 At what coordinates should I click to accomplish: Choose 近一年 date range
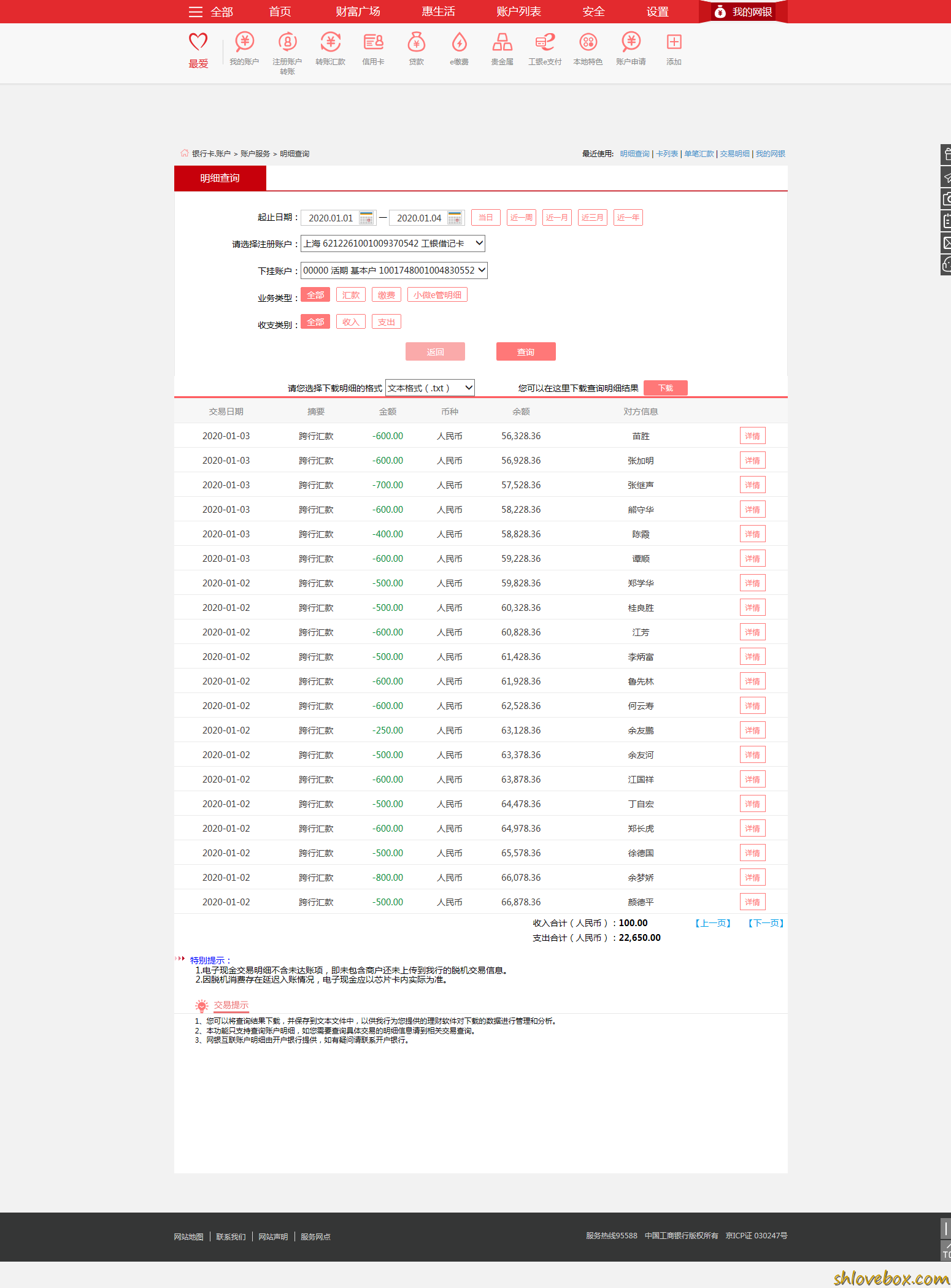click(x=628, y=218)
